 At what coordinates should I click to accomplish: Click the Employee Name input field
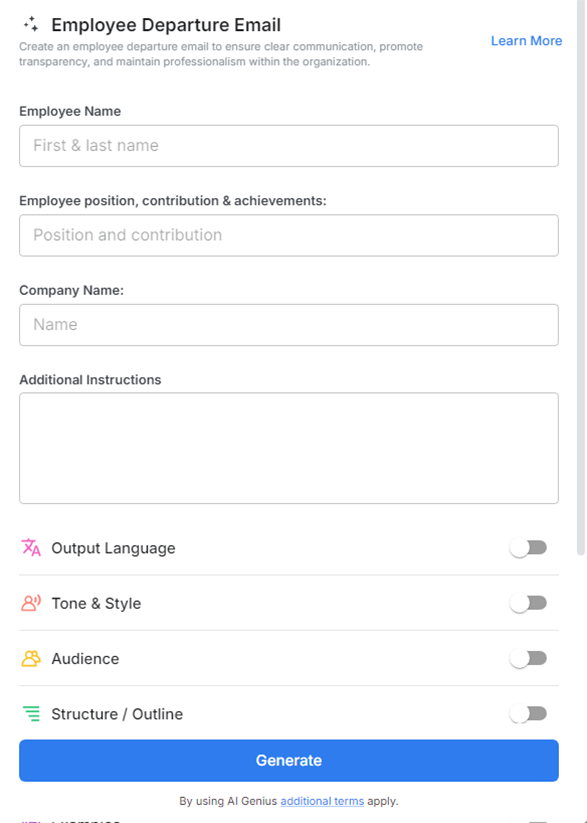(x=288, y=145)
